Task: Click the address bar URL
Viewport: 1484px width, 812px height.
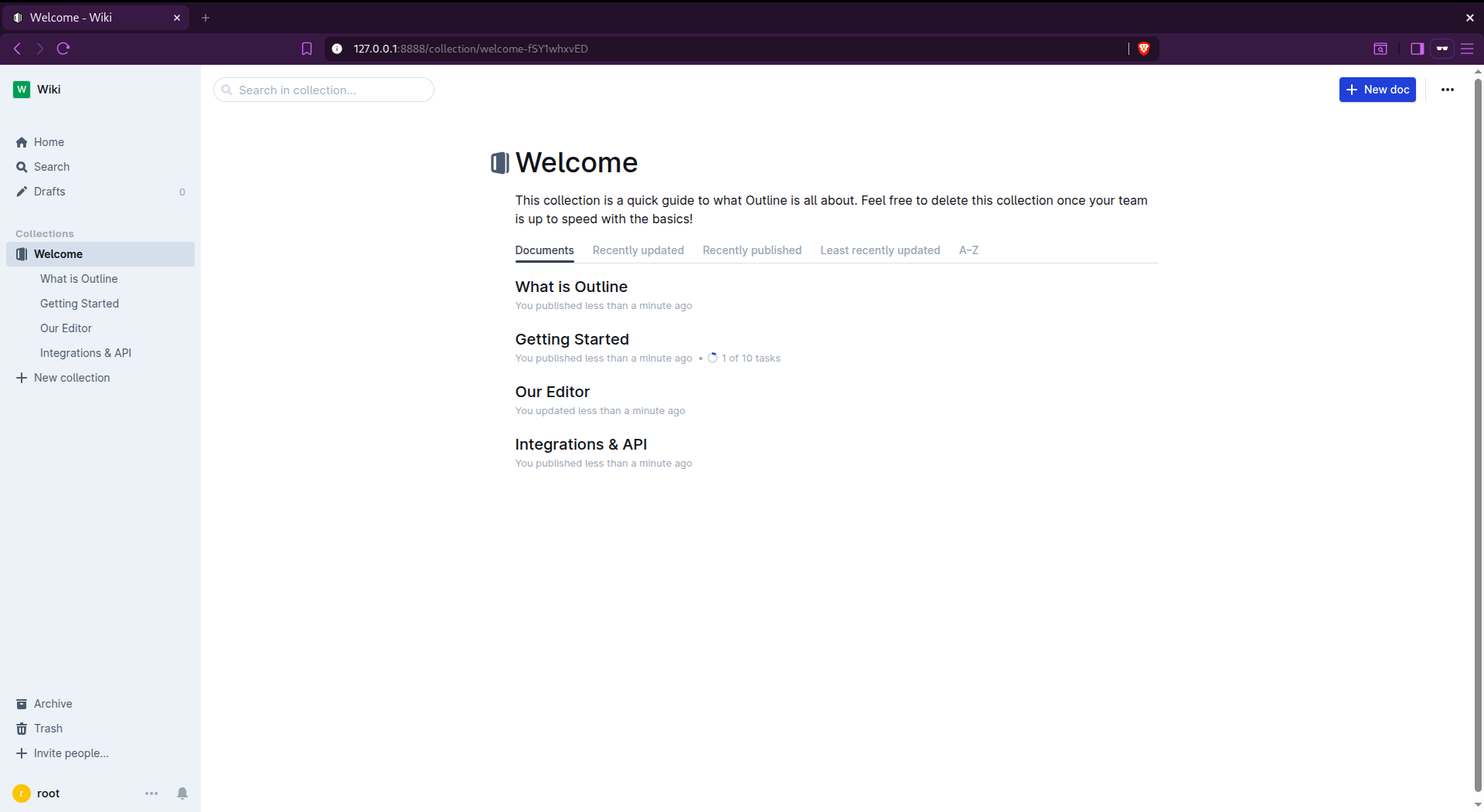Action: 471,49
